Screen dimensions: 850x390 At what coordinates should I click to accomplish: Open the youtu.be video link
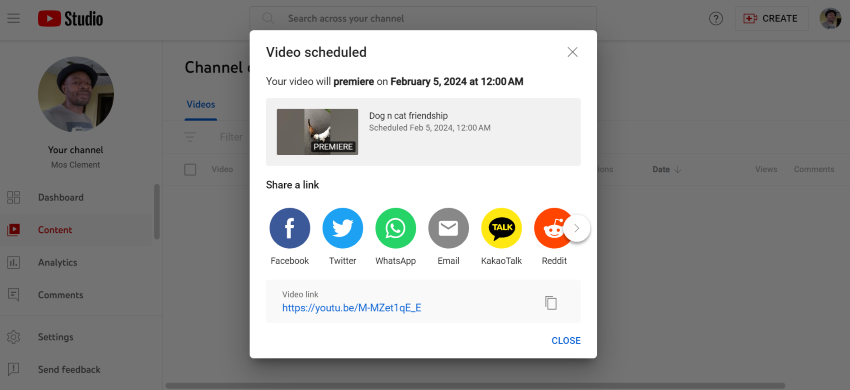pos(351,308)
